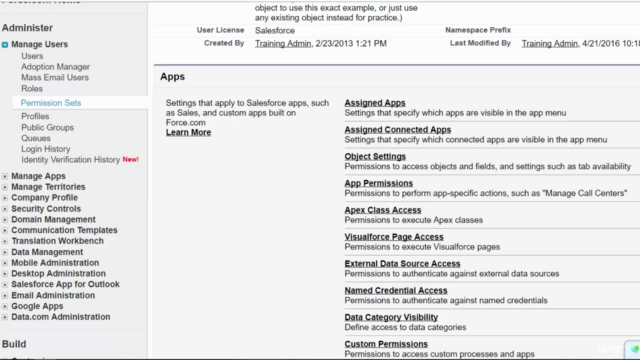Expand Email Administration arrow
This screenshot has width=640, height=360.
click(5, 296)
